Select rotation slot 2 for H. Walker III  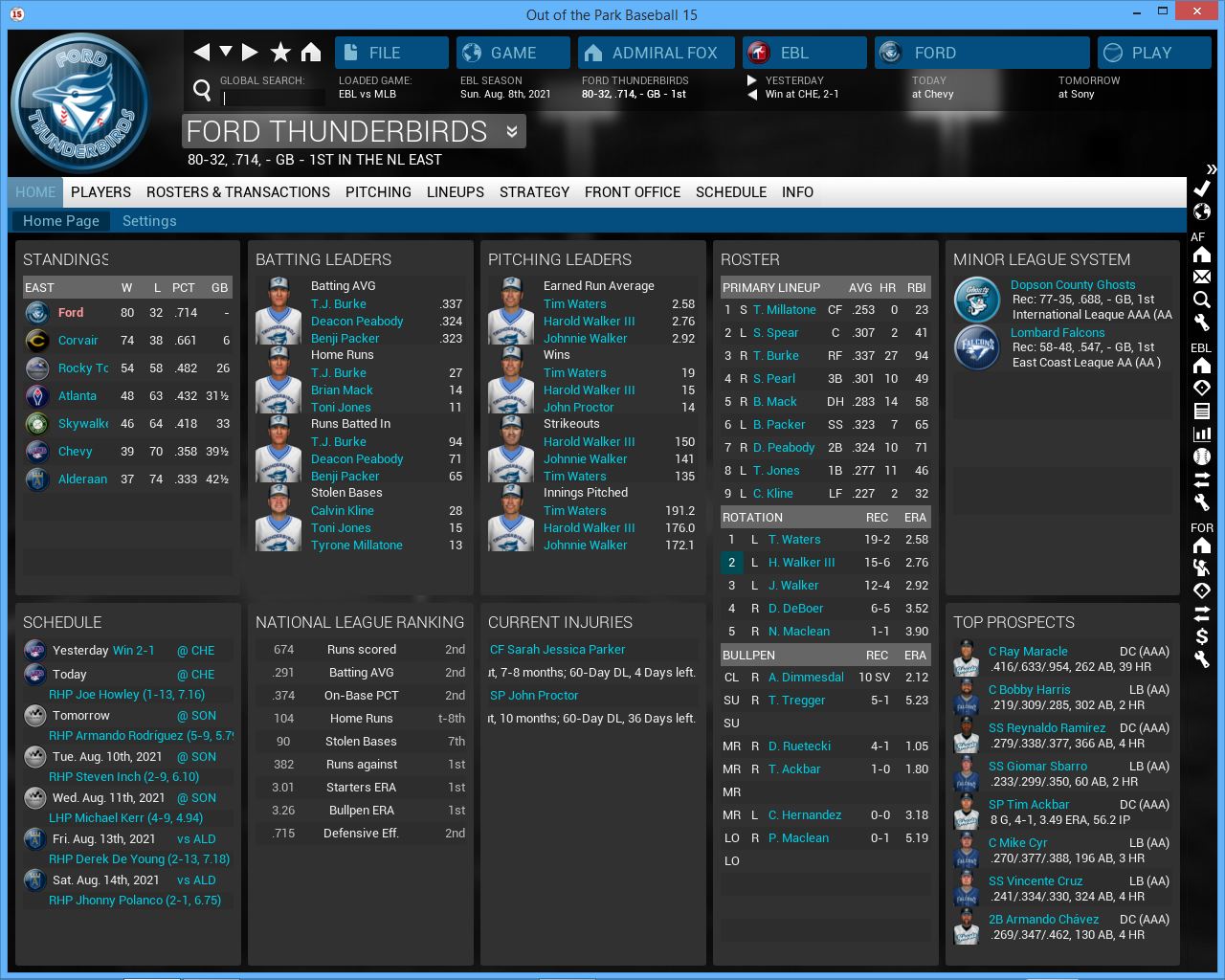click(731, 563)
